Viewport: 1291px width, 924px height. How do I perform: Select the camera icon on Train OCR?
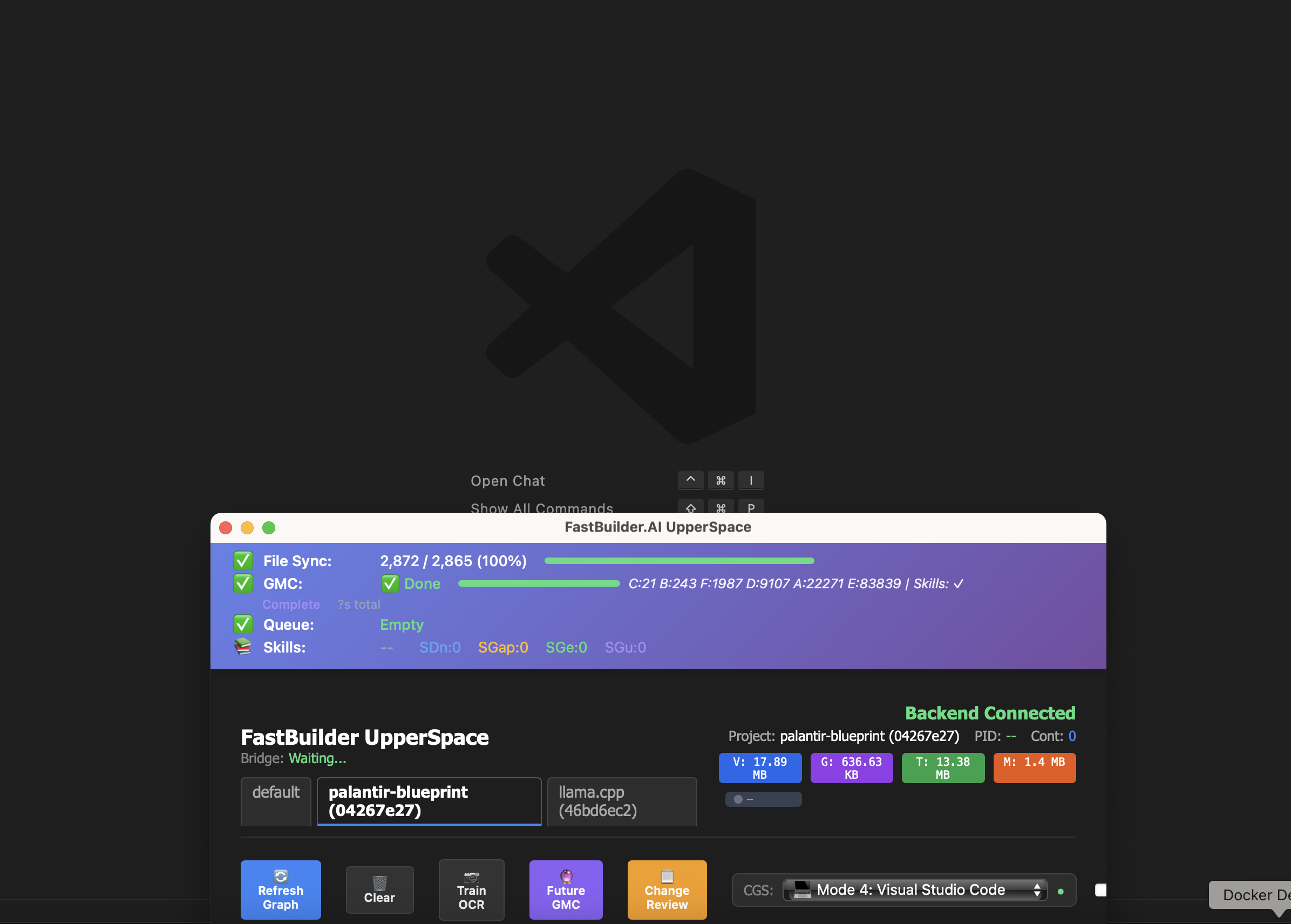pos(471,877)
